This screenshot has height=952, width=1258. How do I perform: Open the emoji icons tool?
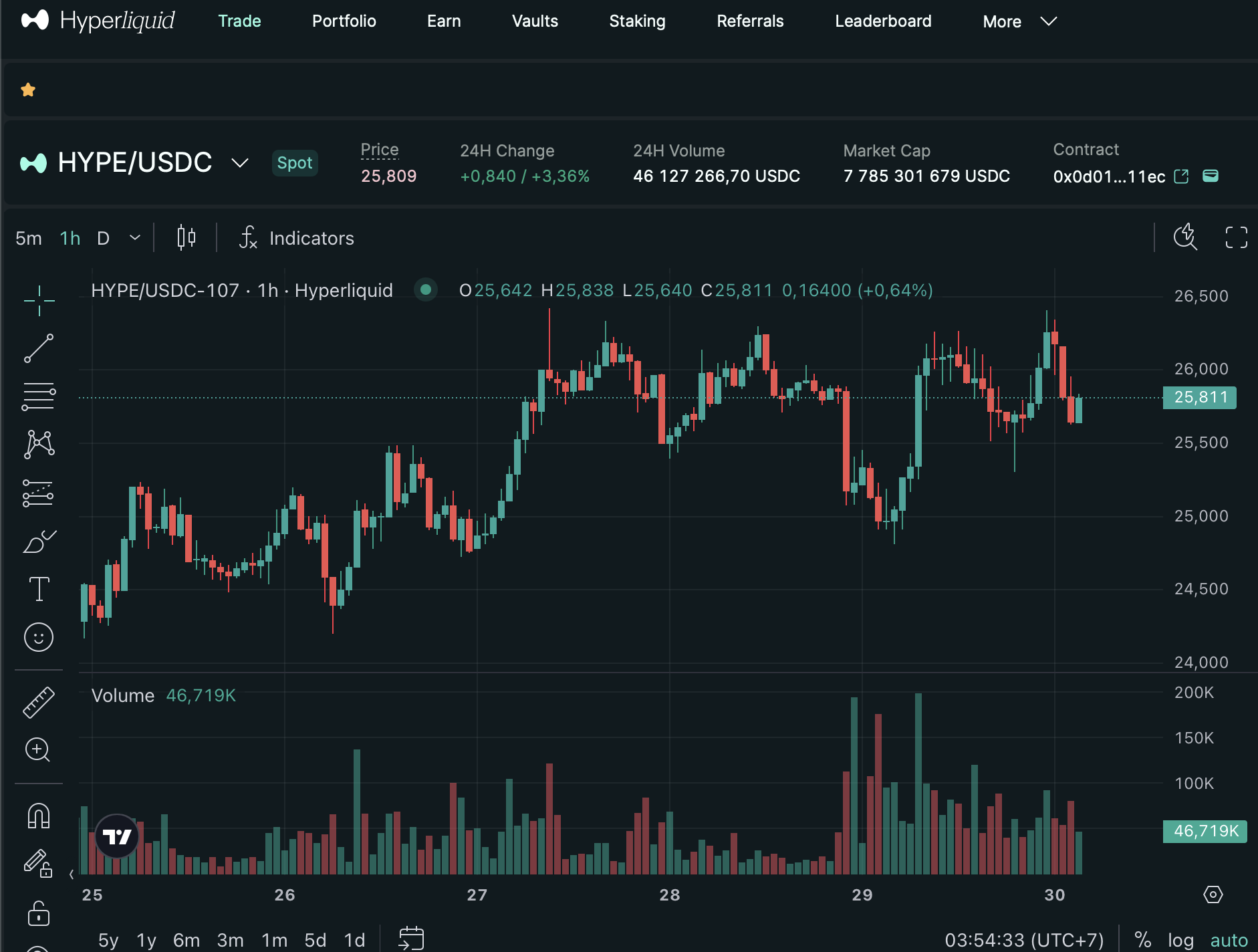[x=39, y=637]
